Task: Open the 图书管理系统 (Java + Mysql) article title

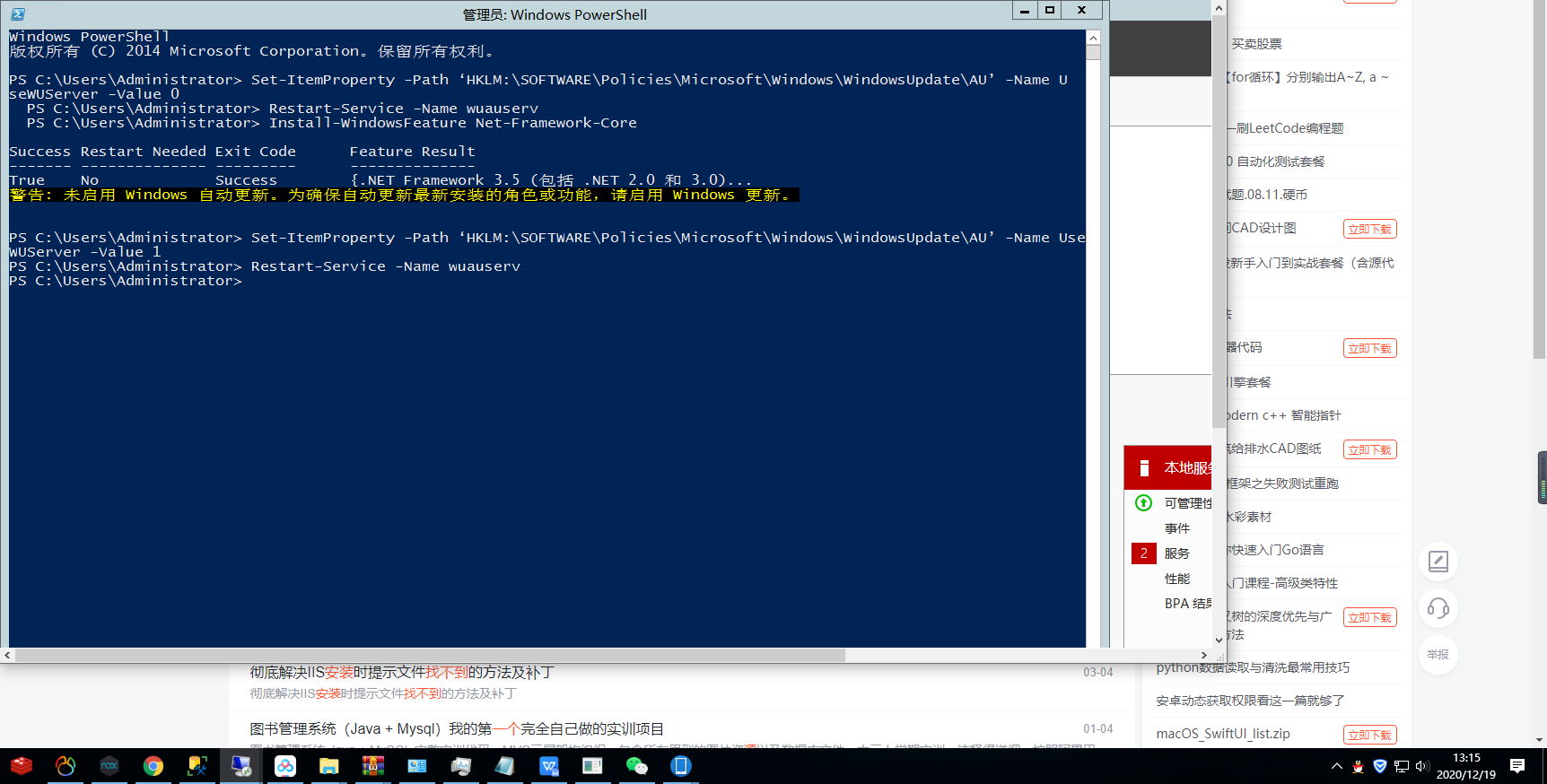Action: point(457,728)
